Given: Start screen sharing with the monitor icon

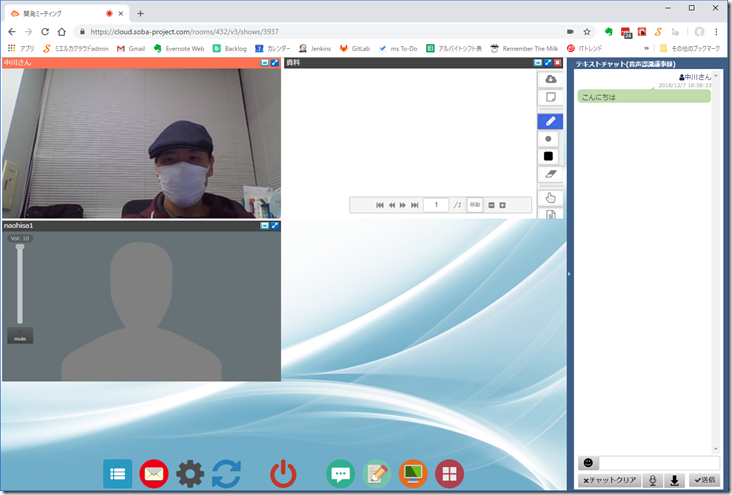Looking at the screenshot, I should pos(413,474).
